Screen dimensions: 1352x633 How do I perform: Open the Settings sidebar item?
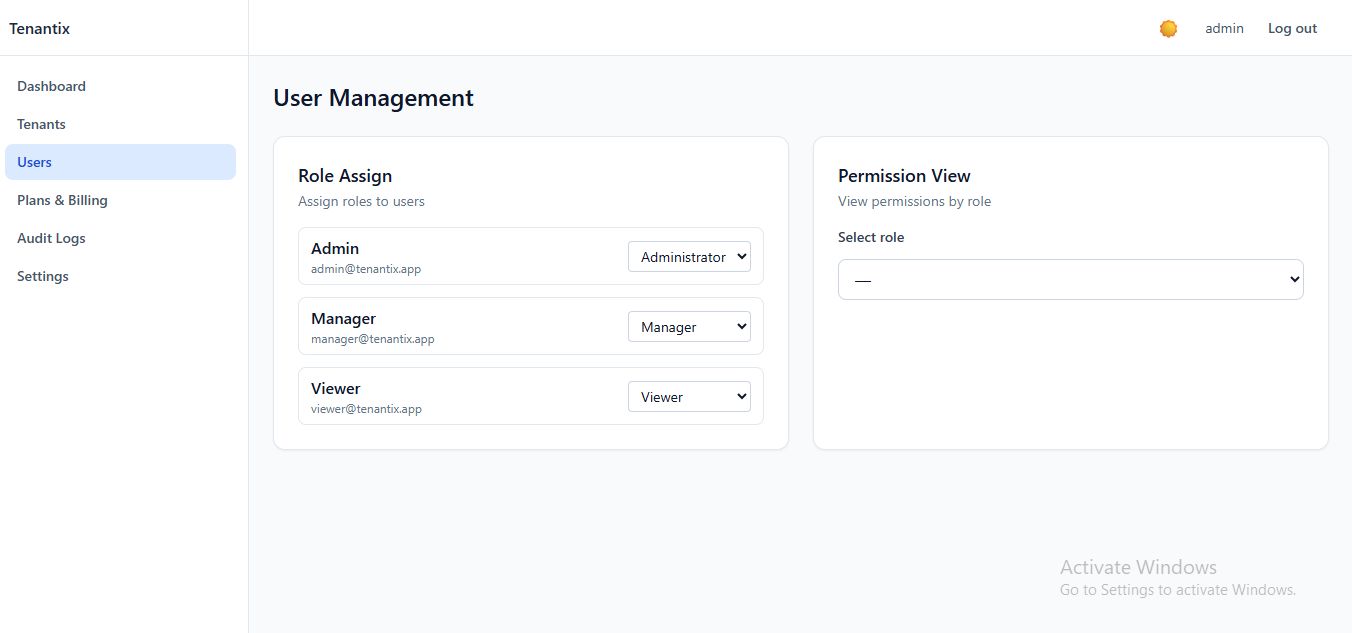coord(43,276)
